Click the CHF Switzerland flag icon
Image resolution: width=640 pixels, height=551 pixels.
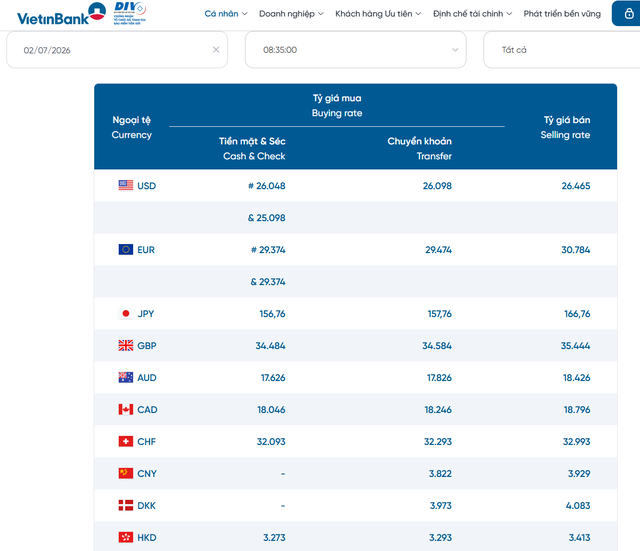click(x=126, y=441)
